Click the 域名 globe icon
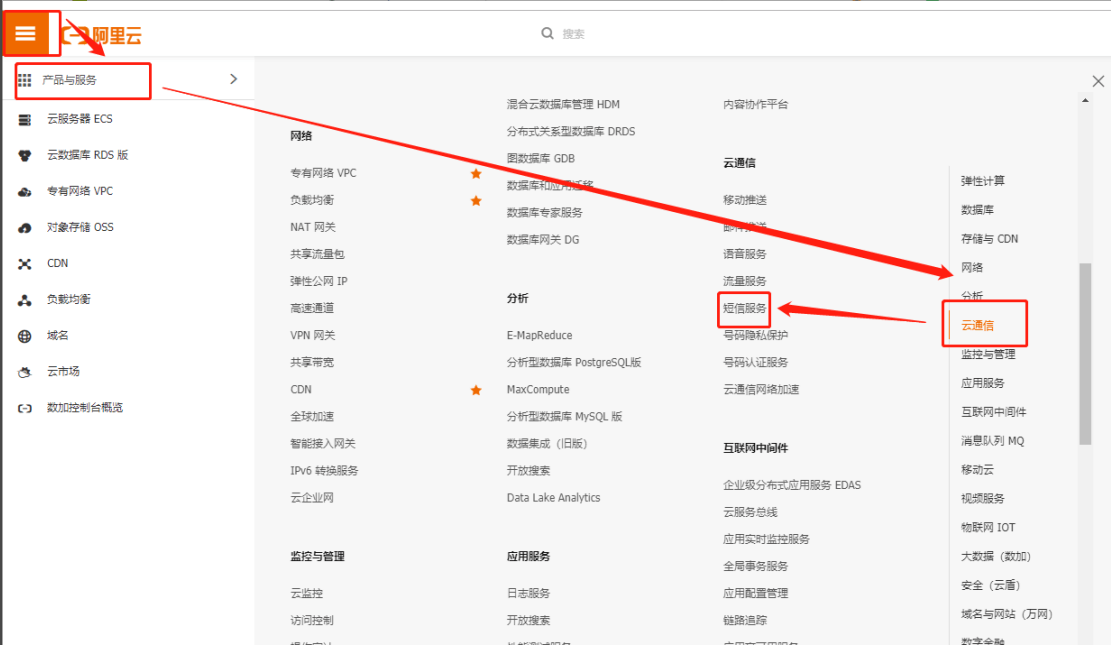Image resolution: width=1111 pixels, height=645 pixels. (25, 336)
